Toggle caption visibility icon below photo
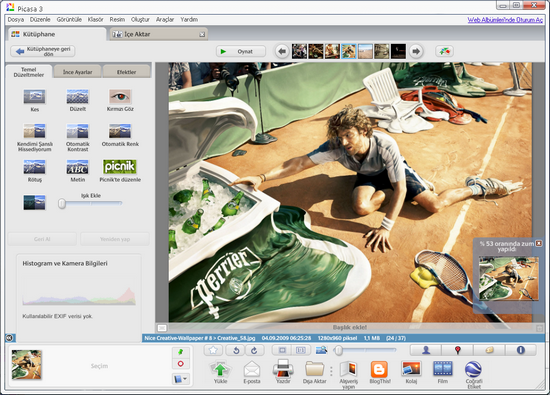Image resolution: width=550 pixels, height=395 pixels. pyautogui.click(x=162, y=328)
